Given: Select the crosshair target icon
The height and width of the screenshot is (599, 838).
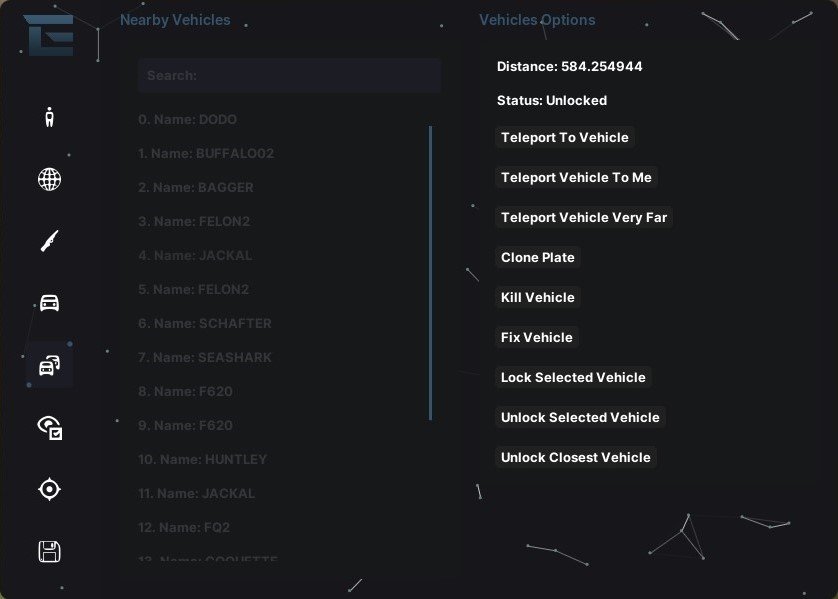Looking at the screenshot, I should [49, 489].
